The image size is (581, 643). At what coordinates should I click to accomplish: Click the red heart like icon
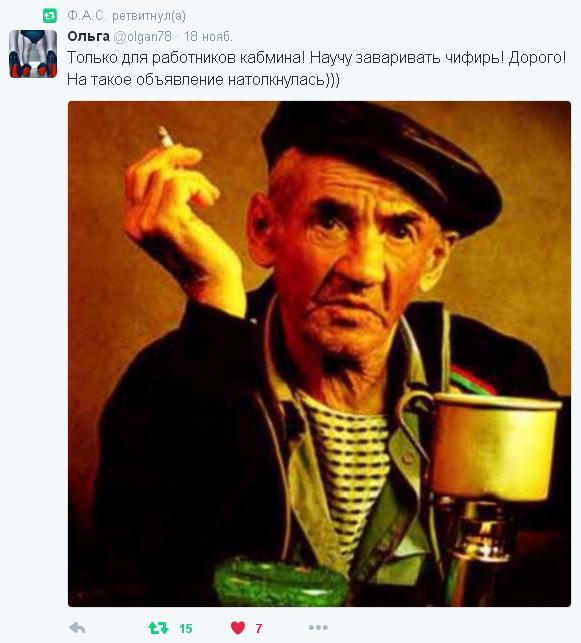click(x=238, y=627)
